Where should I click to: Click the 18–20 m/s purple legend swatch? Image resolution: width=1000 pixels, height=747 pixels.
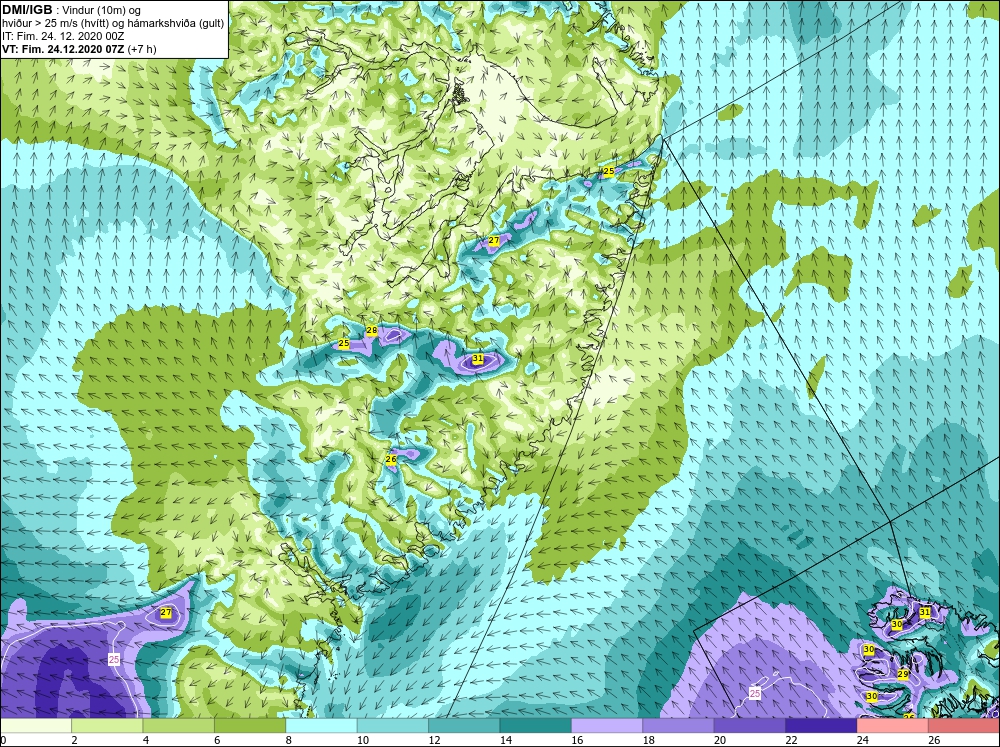click(x=679, y=726)
